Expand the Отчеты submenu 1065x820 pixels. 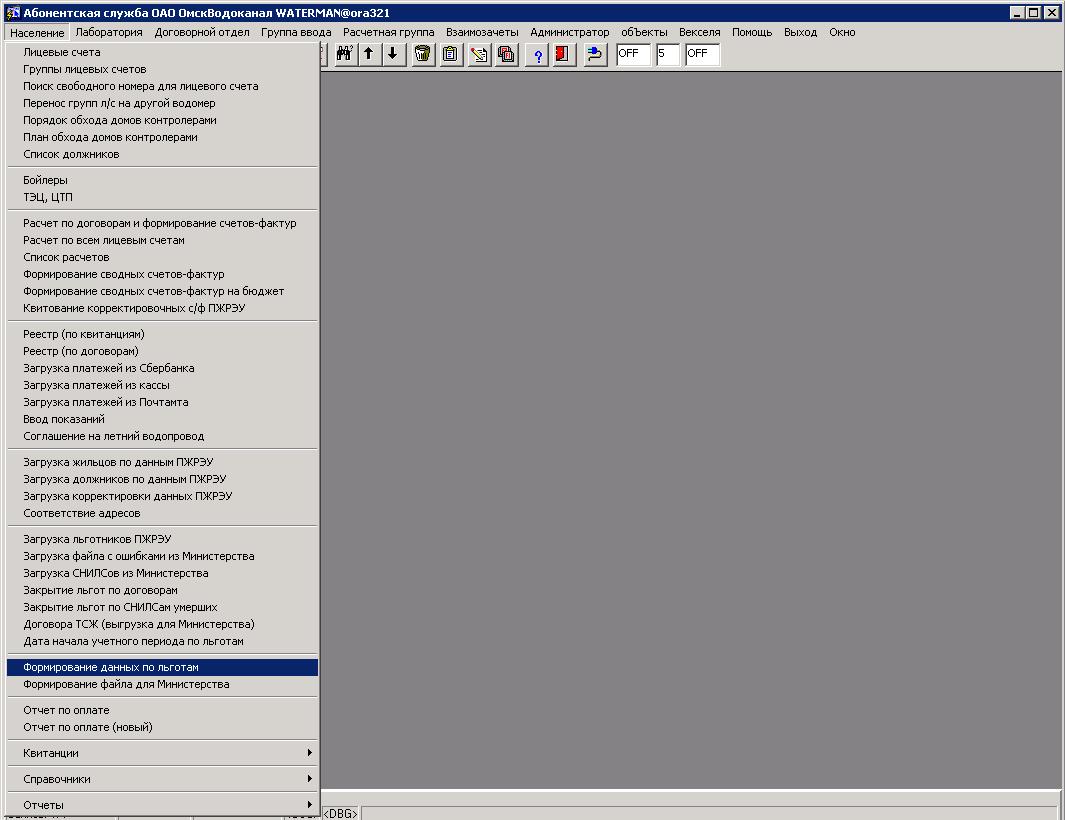click(x=160, y=805)
